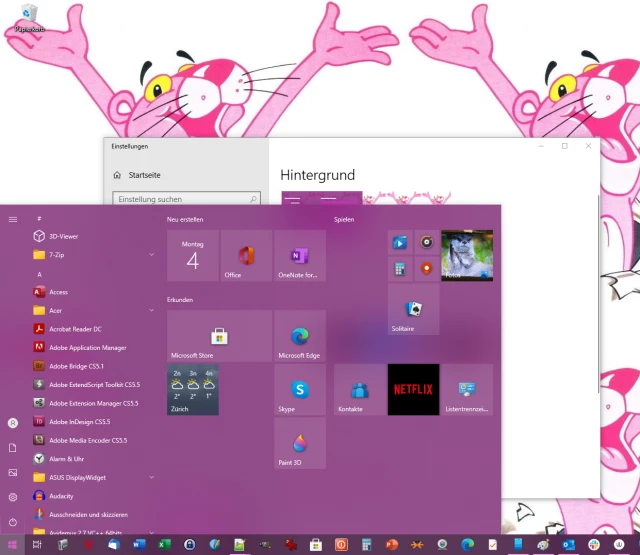Launch Microsoft Edge tile

pyautogui.click(x=299, y=335)
